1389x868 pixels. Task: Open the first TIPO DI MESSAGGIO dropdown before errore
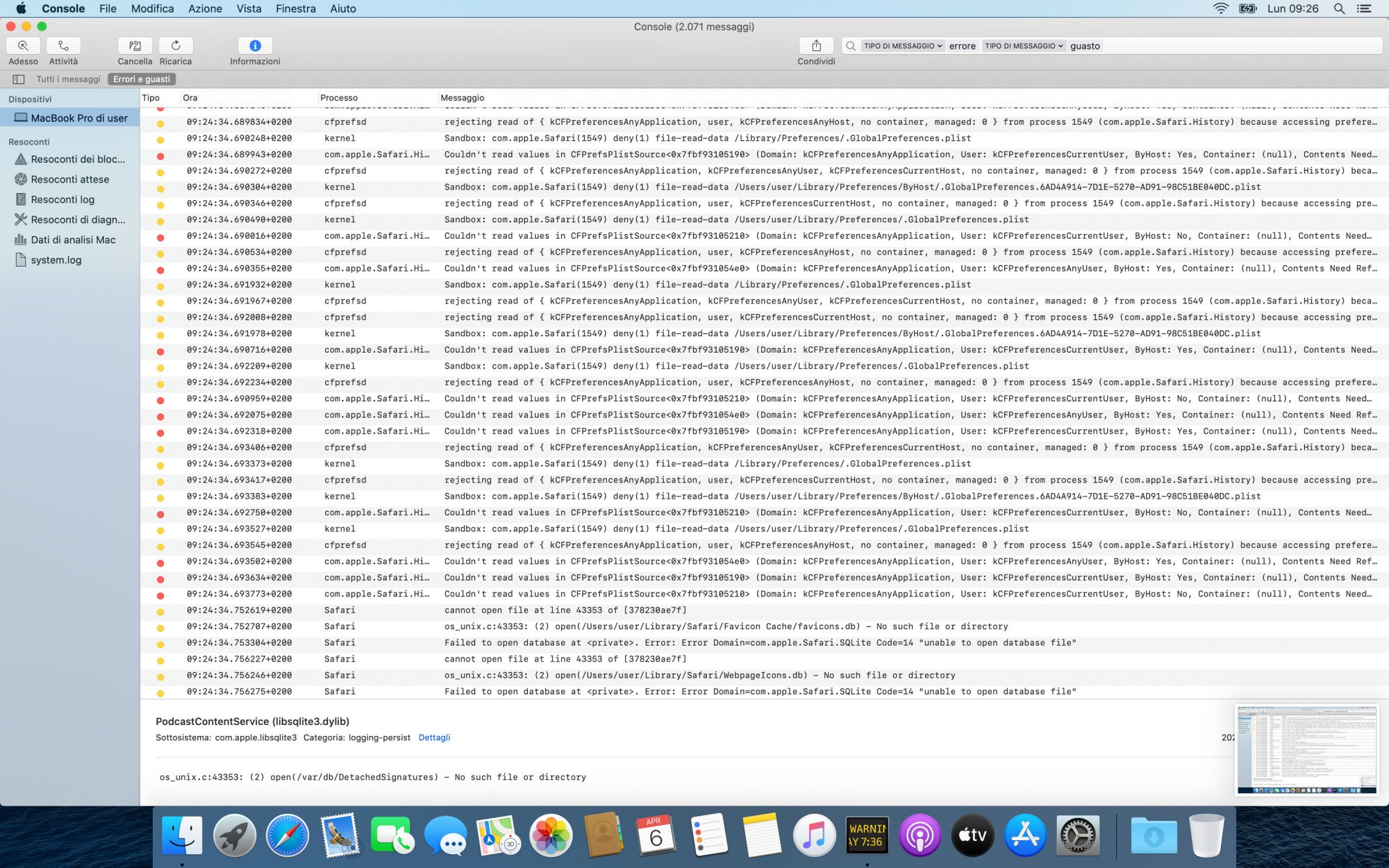(x=903, y=46)
